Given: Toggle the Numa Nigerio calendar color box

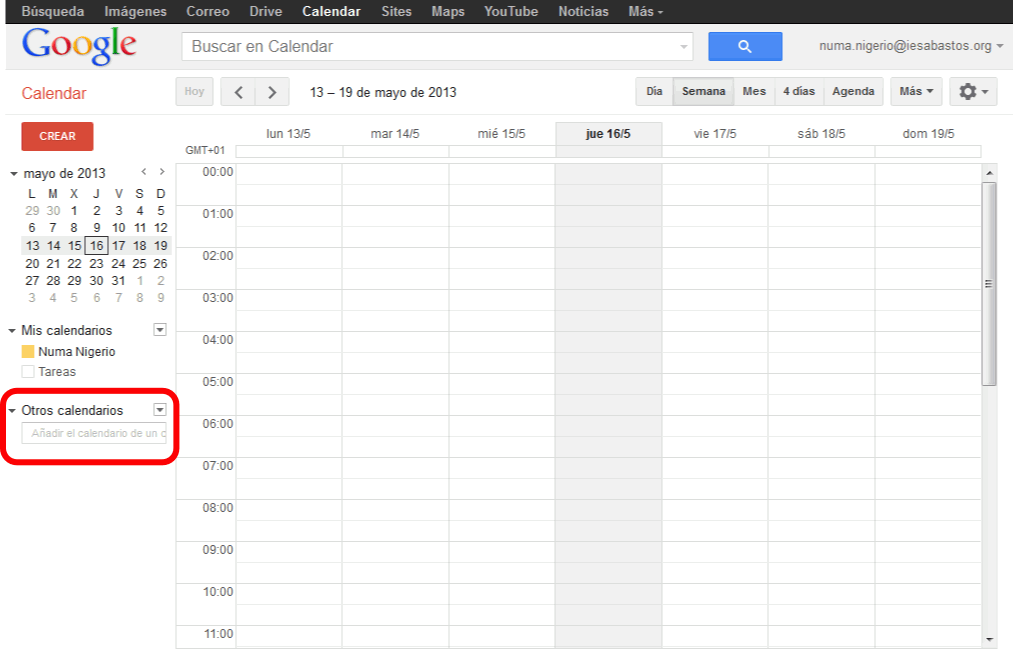Looking at the screenshot, I should coord(28,351).
